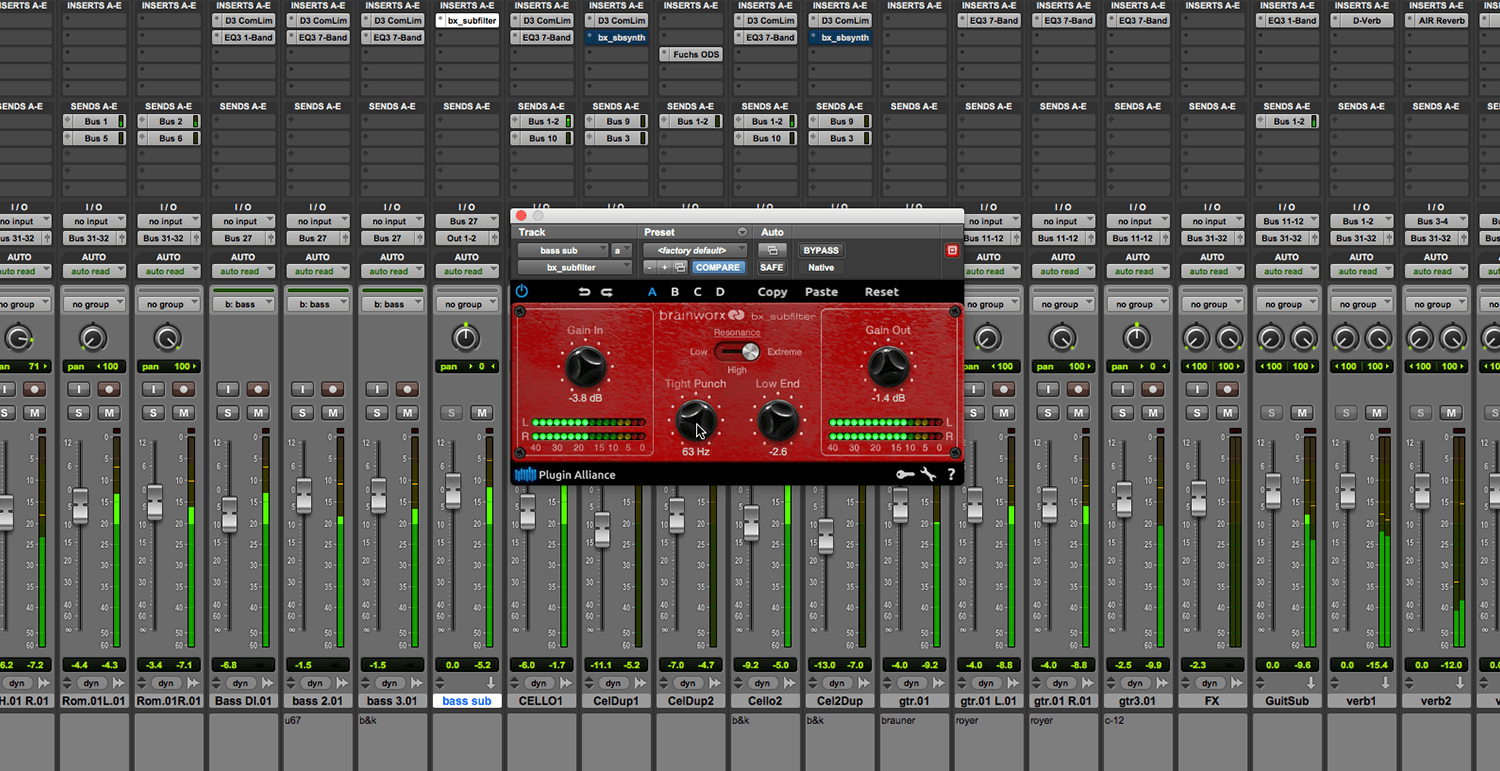Click the pan knob on gtr3.01 track
1500x771 pixels.
coord(1136,338)
